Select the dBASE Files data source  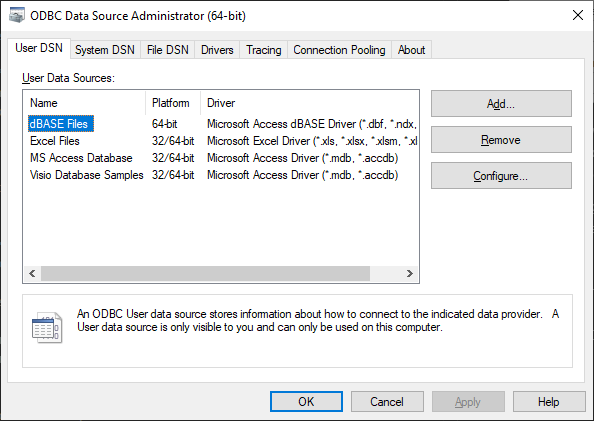click(61, 124)
